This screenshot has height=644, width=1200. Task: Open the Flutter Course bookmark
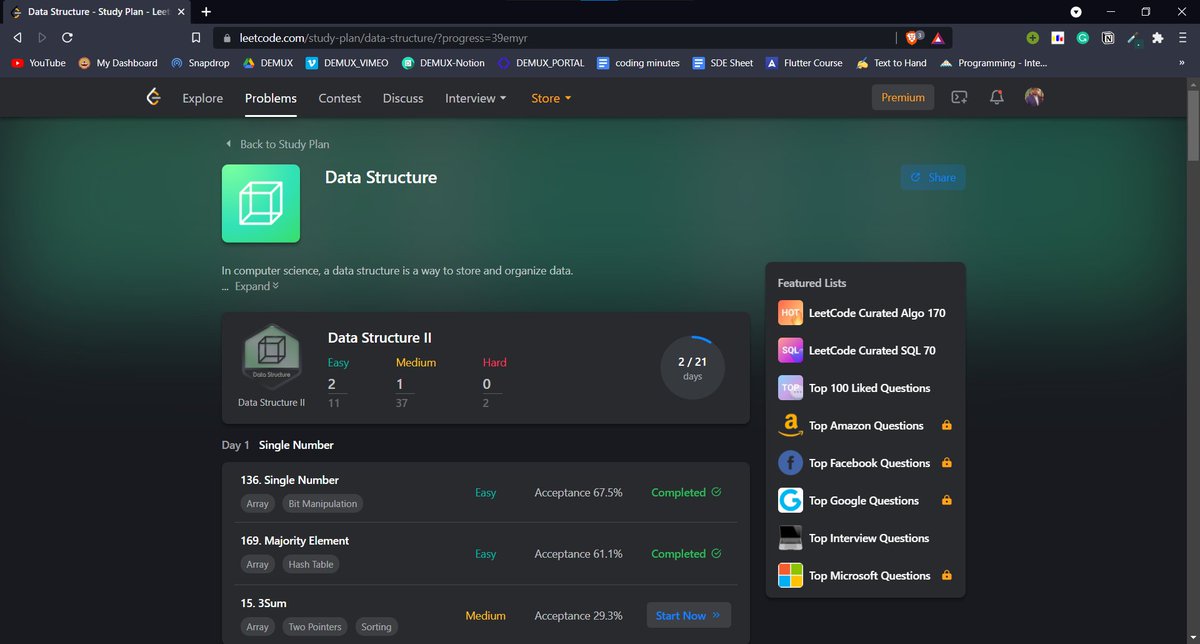tap(804, 62)
